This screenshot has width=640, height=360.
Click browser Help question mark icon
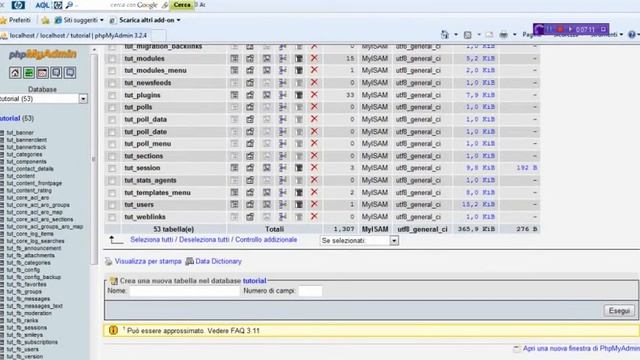tap(632, 35)
